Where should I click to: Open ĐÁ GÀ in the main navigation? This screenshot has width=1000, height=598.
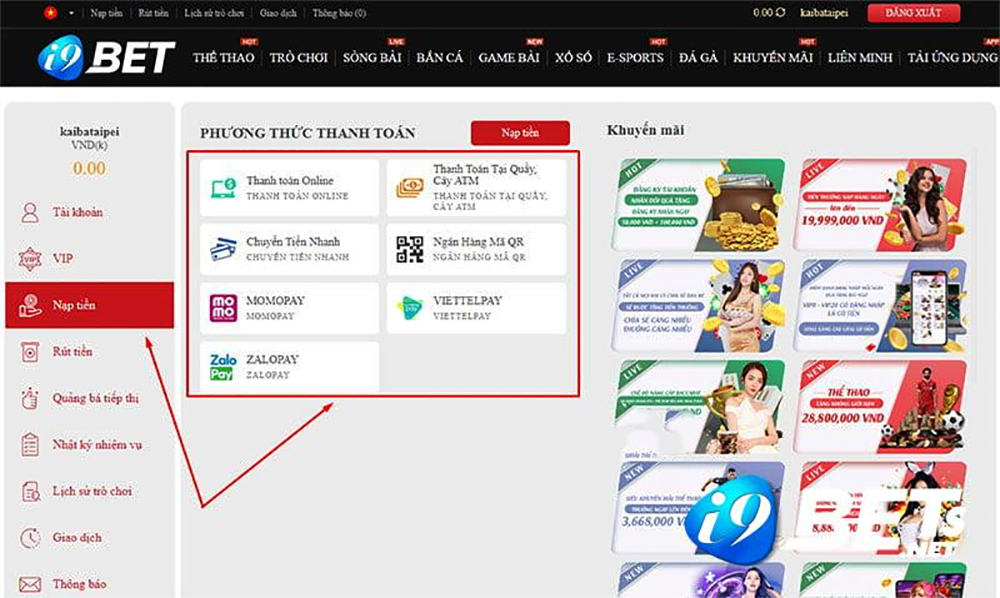698,57
